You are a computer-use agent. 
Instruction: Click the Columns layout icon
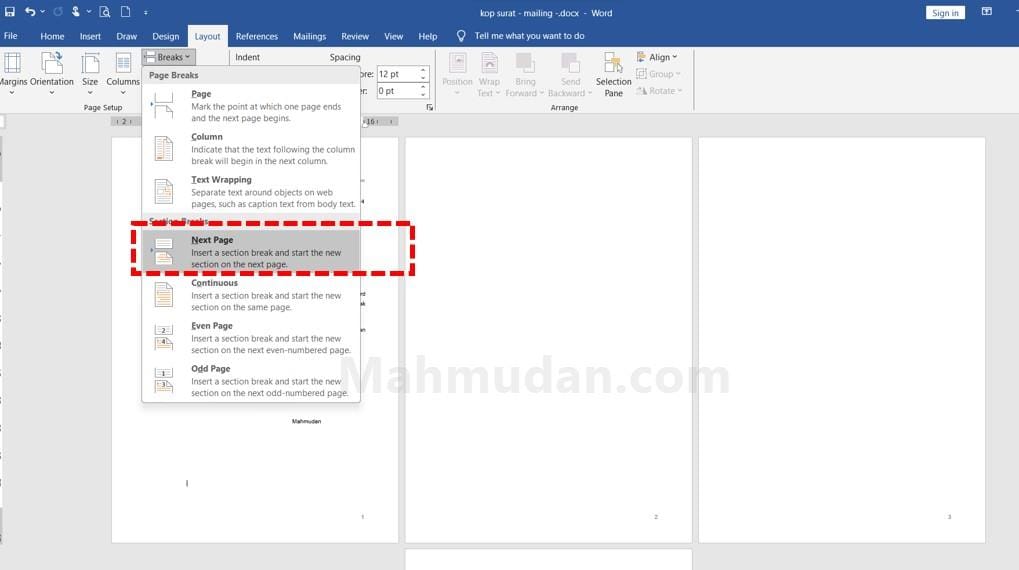click(x=123, y=70)
